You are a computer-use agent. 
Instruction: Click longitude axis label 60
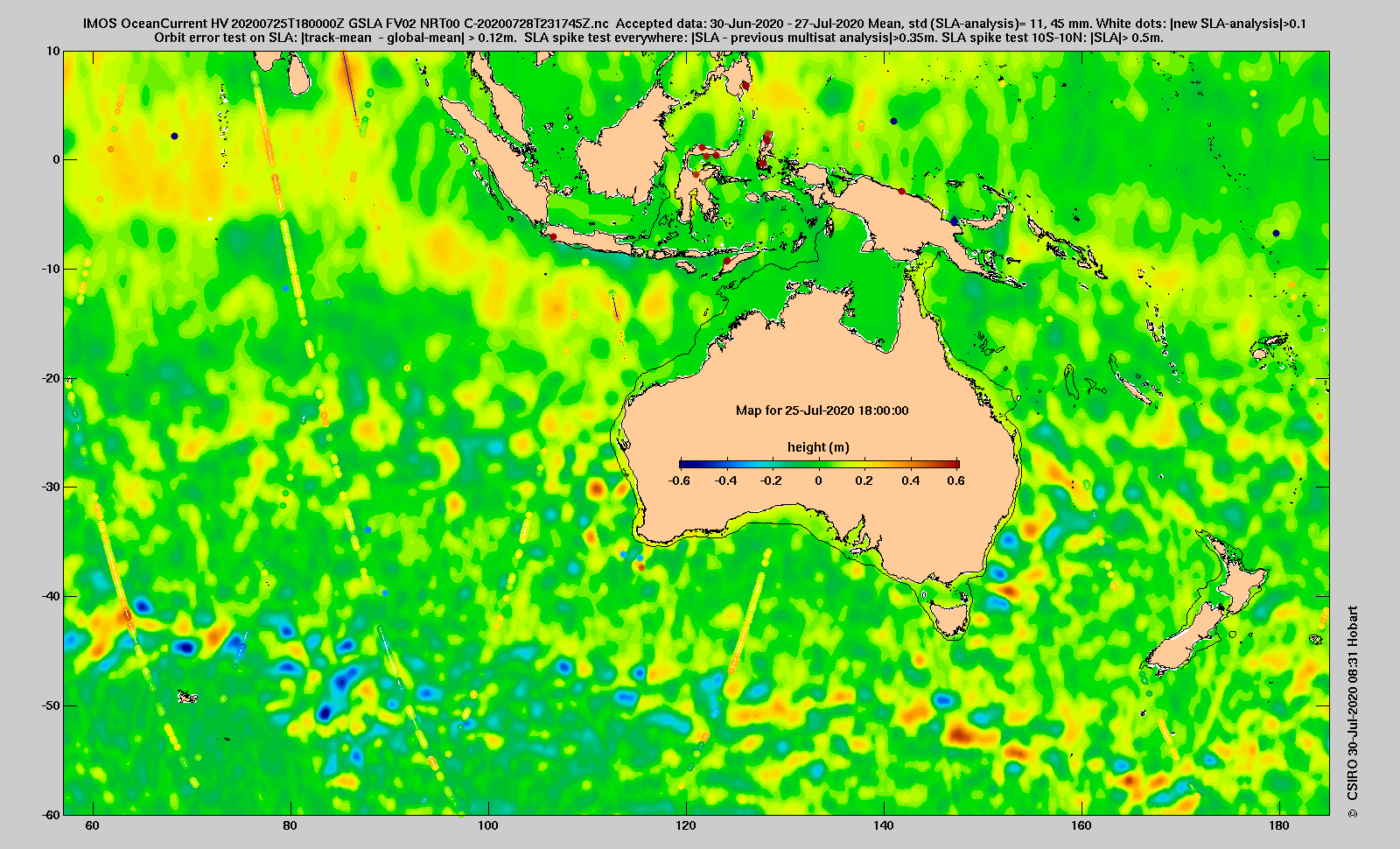point(93,826)
